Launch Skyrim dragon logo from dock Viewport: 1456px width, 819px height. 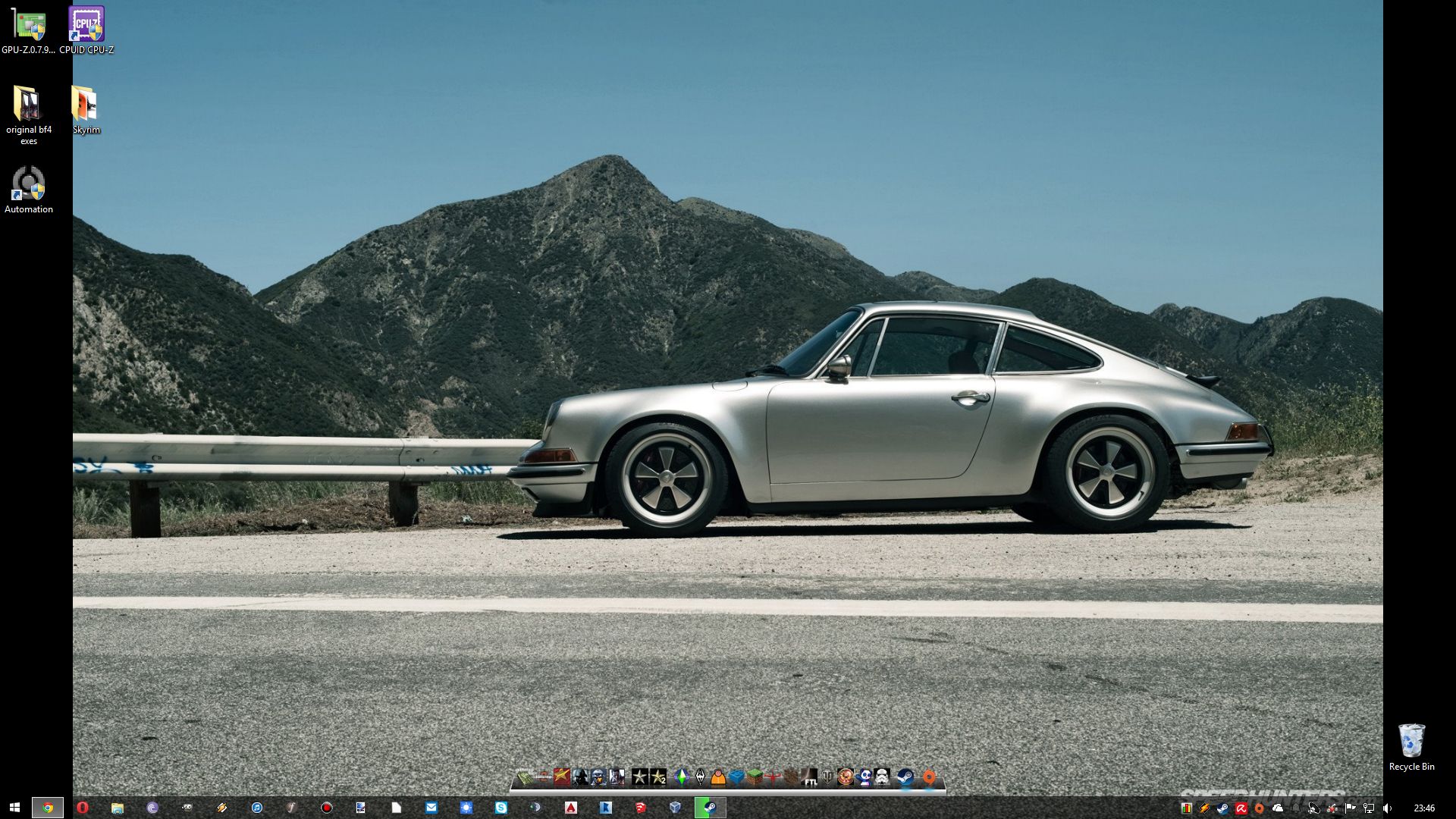coord(700,777)
